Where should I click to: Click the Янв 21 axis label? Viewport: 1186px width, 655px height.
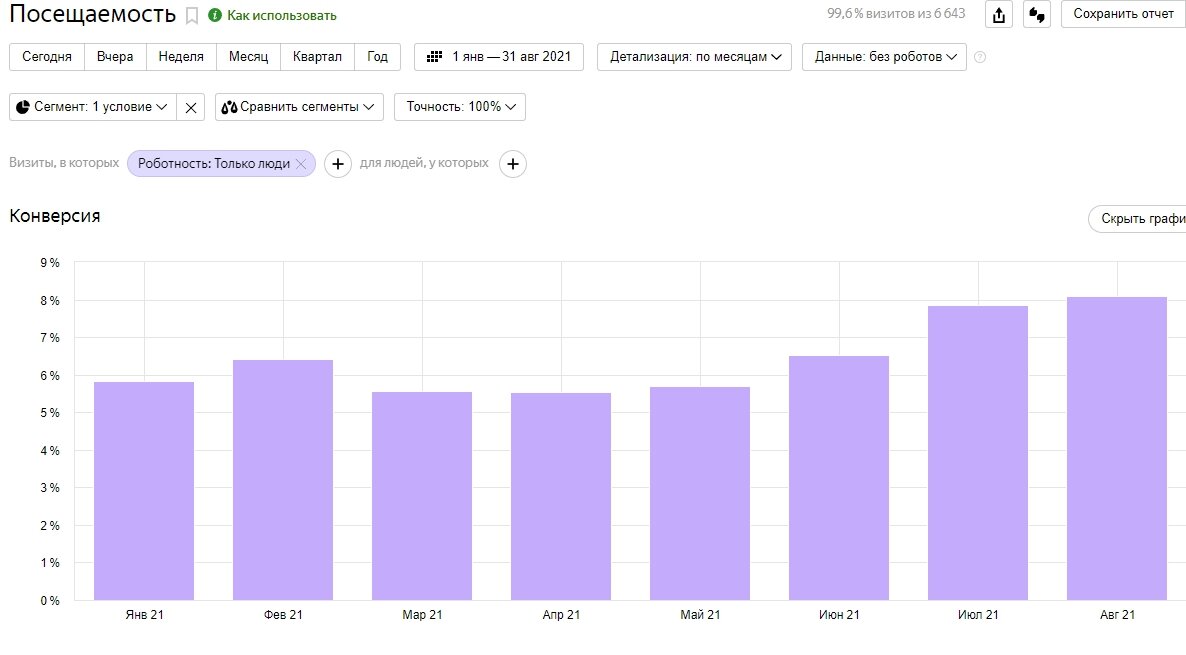click(x=144, y=615)
